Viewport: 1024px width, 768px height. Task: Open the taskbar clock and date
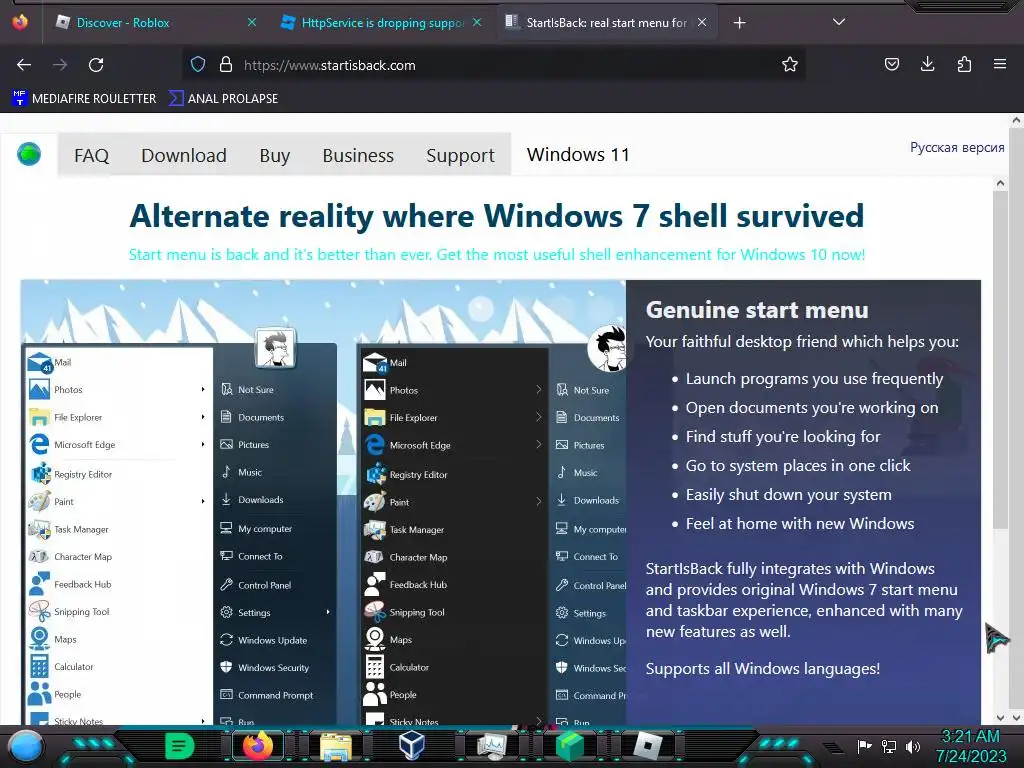(971, 746)
